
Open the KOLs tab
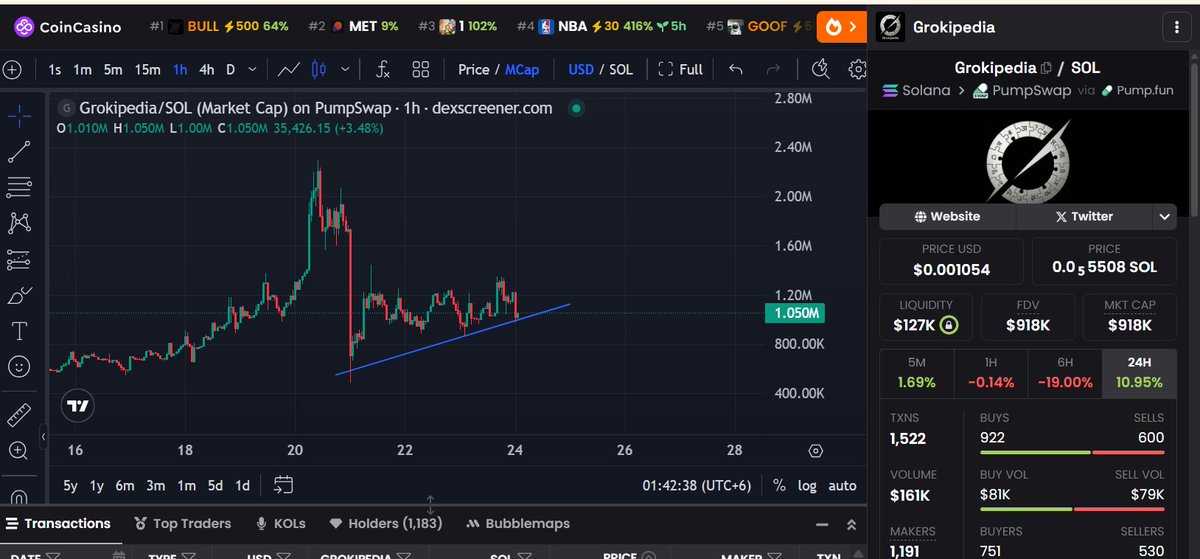coord(281,523)
